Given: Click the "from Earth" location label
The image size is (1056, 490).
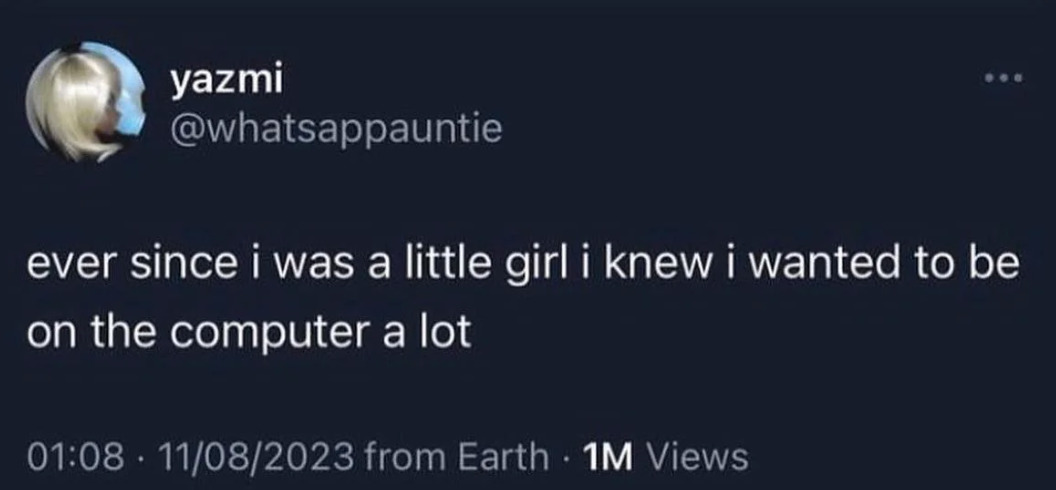Looking at the screenshot, I should [x=458, y=456].
